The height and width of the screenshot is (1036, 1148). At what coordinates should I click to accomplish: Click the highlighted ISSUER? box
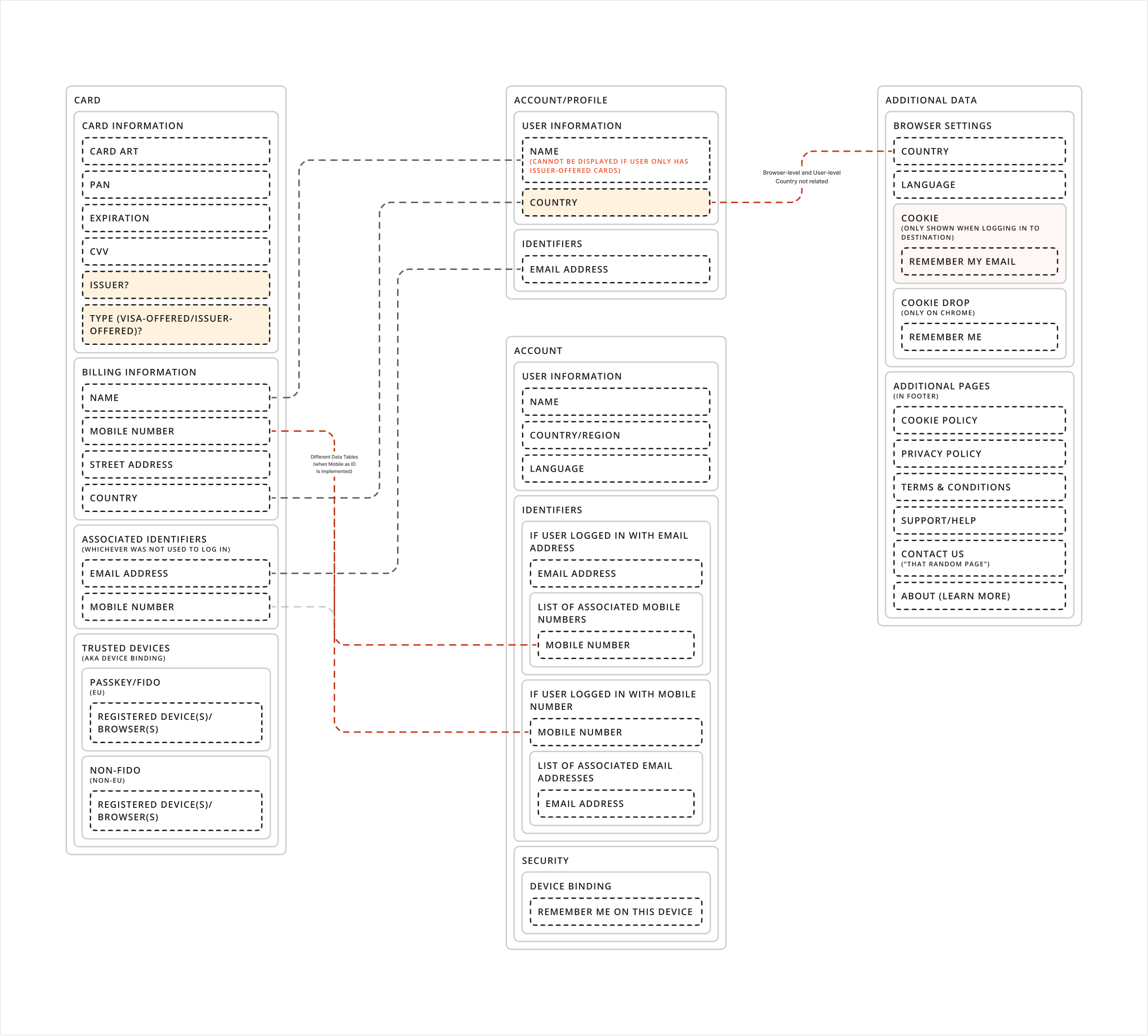click(x=176, y=285)
